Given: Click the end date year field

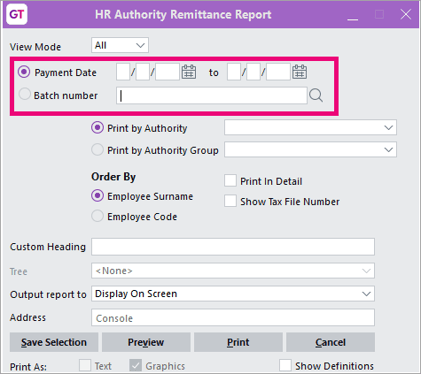Looking at the screenshot, I should 278,72.
